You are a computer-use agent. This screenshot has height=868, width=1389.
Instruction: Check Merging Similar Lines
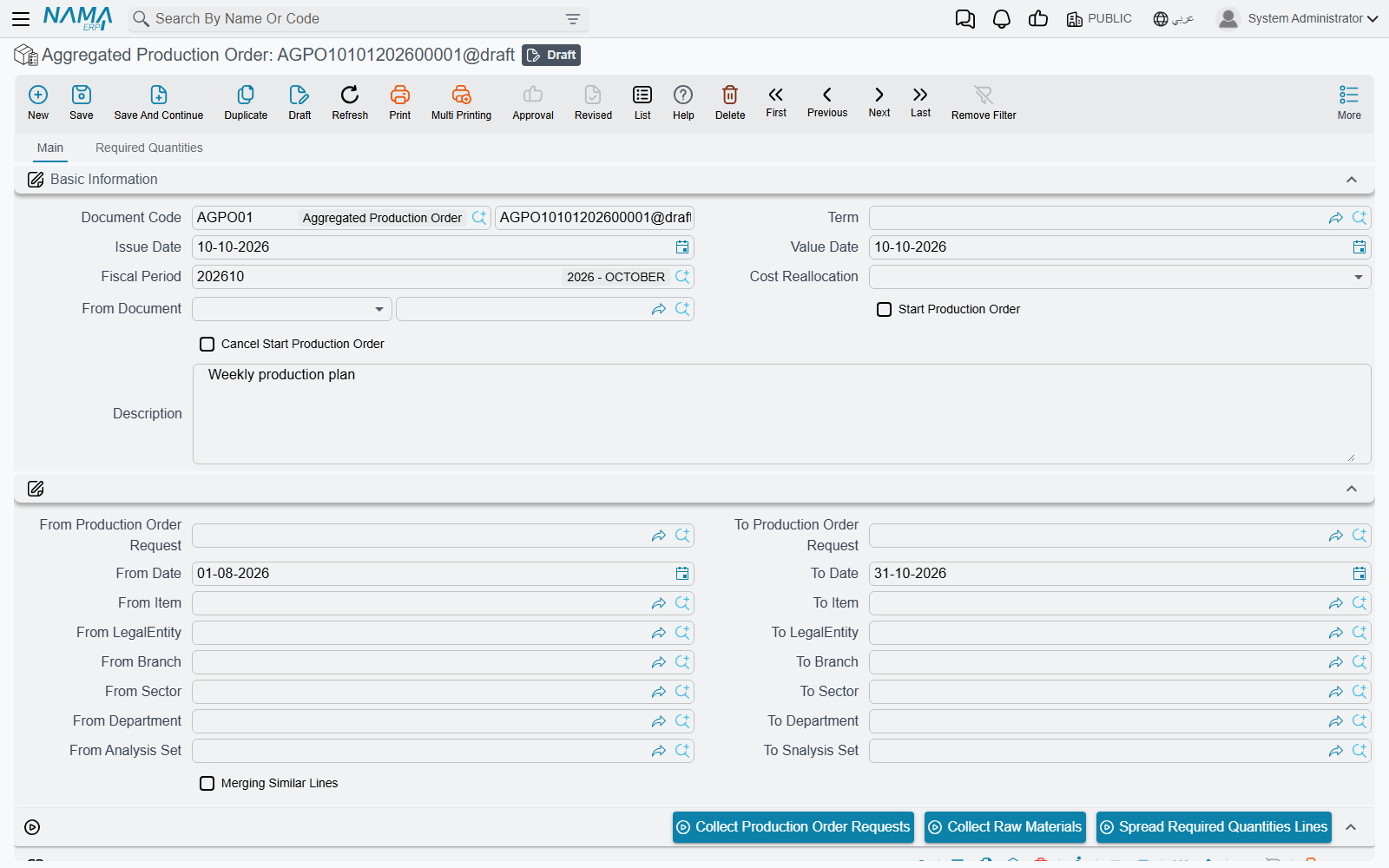tap(207, 784)
